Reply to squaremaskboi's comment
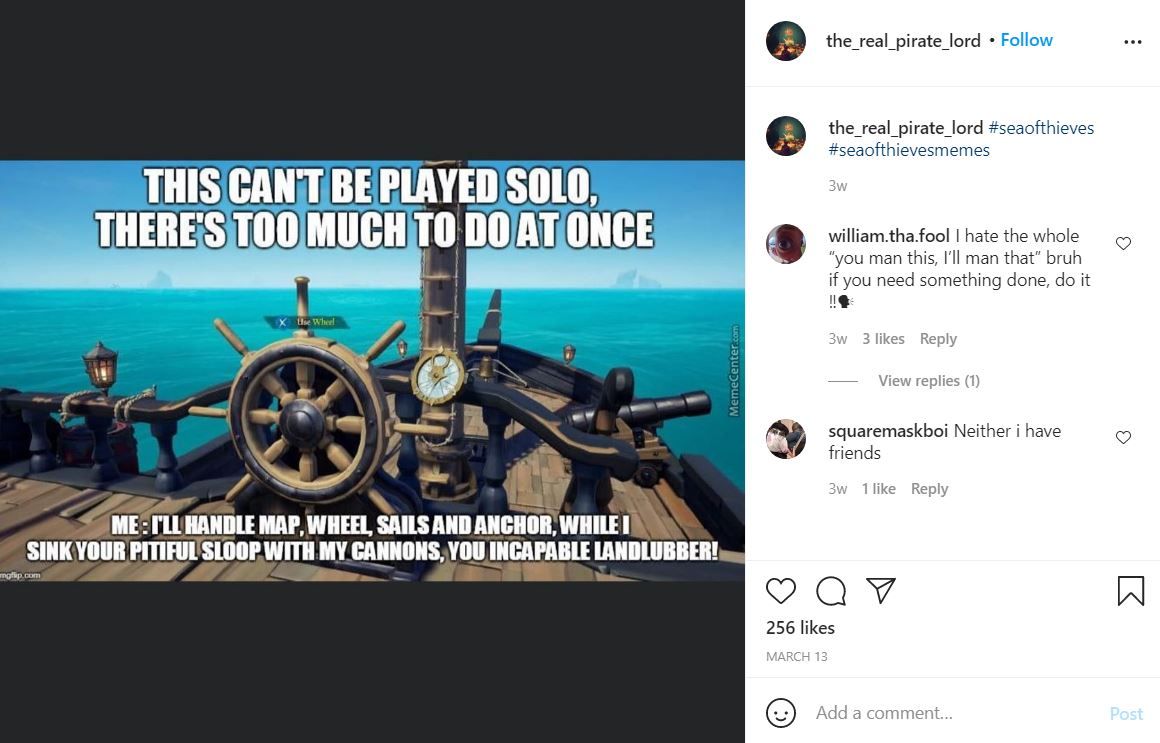This screenshot has height=743, width=1160. [929, 488]
